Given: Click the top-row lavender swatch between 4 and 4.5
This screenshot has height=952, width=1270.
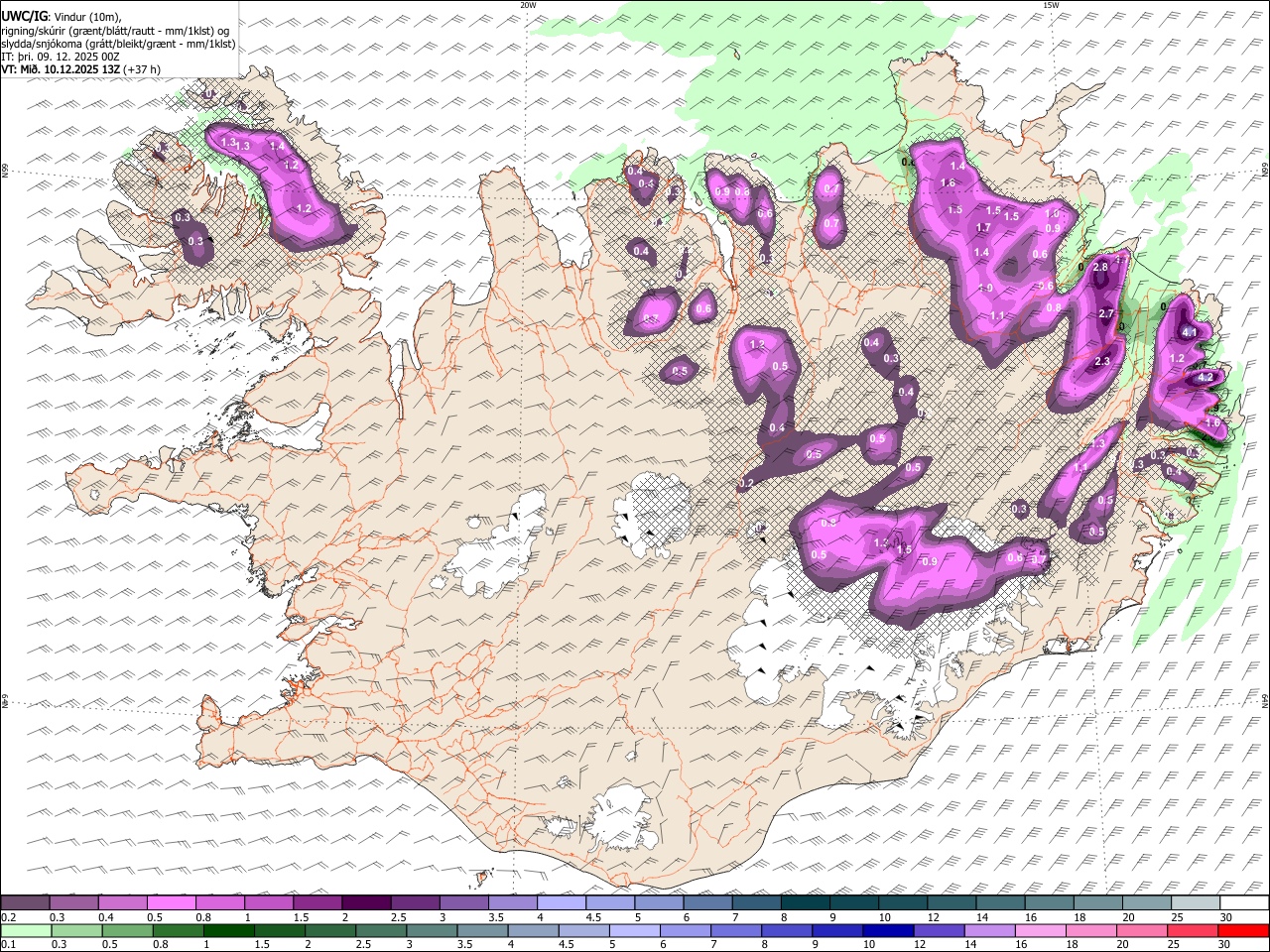Looking at the screenshot, I should [x=563, y=902].
